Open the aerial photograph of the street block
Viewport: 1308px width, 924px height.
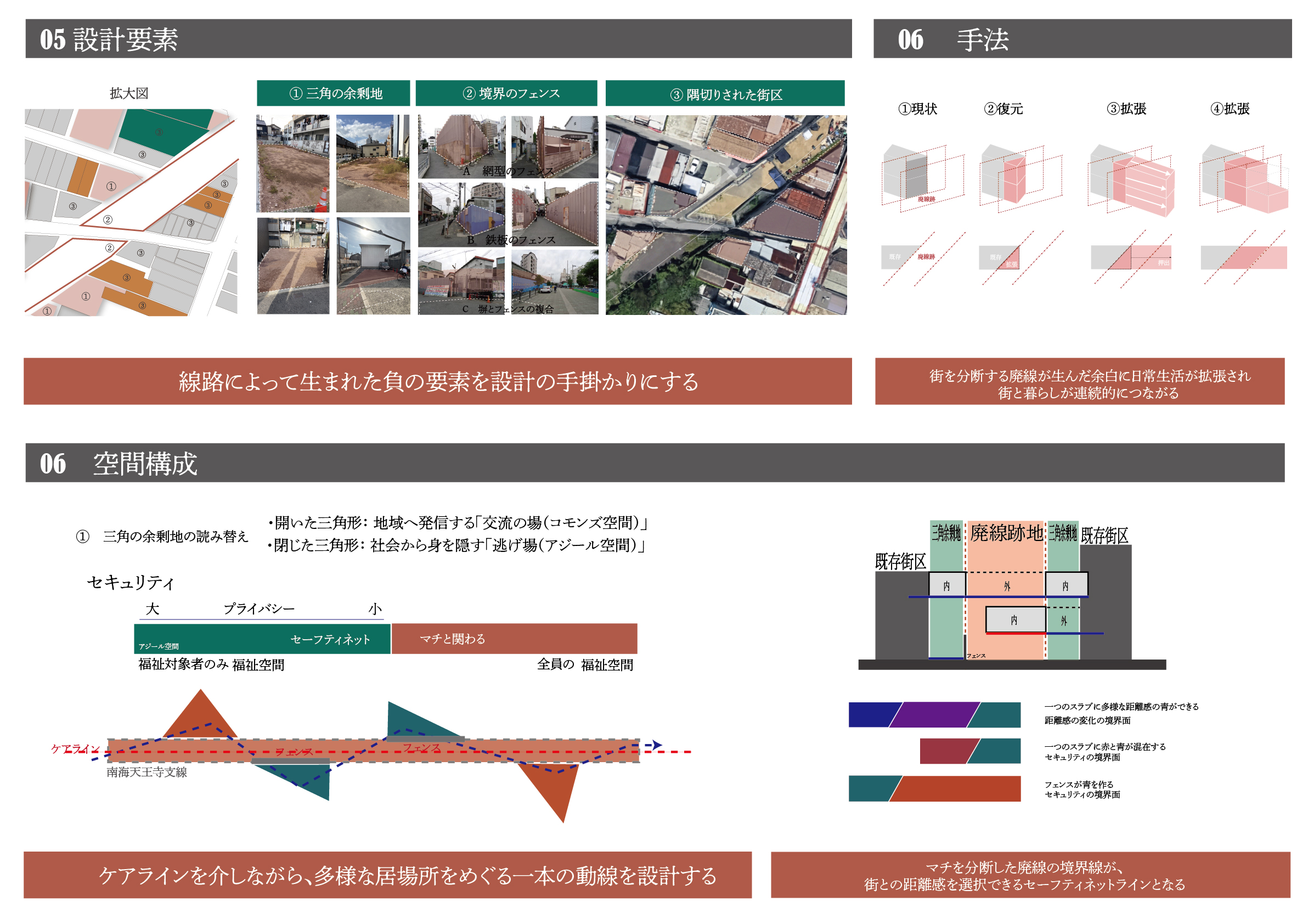click(726, 215)
